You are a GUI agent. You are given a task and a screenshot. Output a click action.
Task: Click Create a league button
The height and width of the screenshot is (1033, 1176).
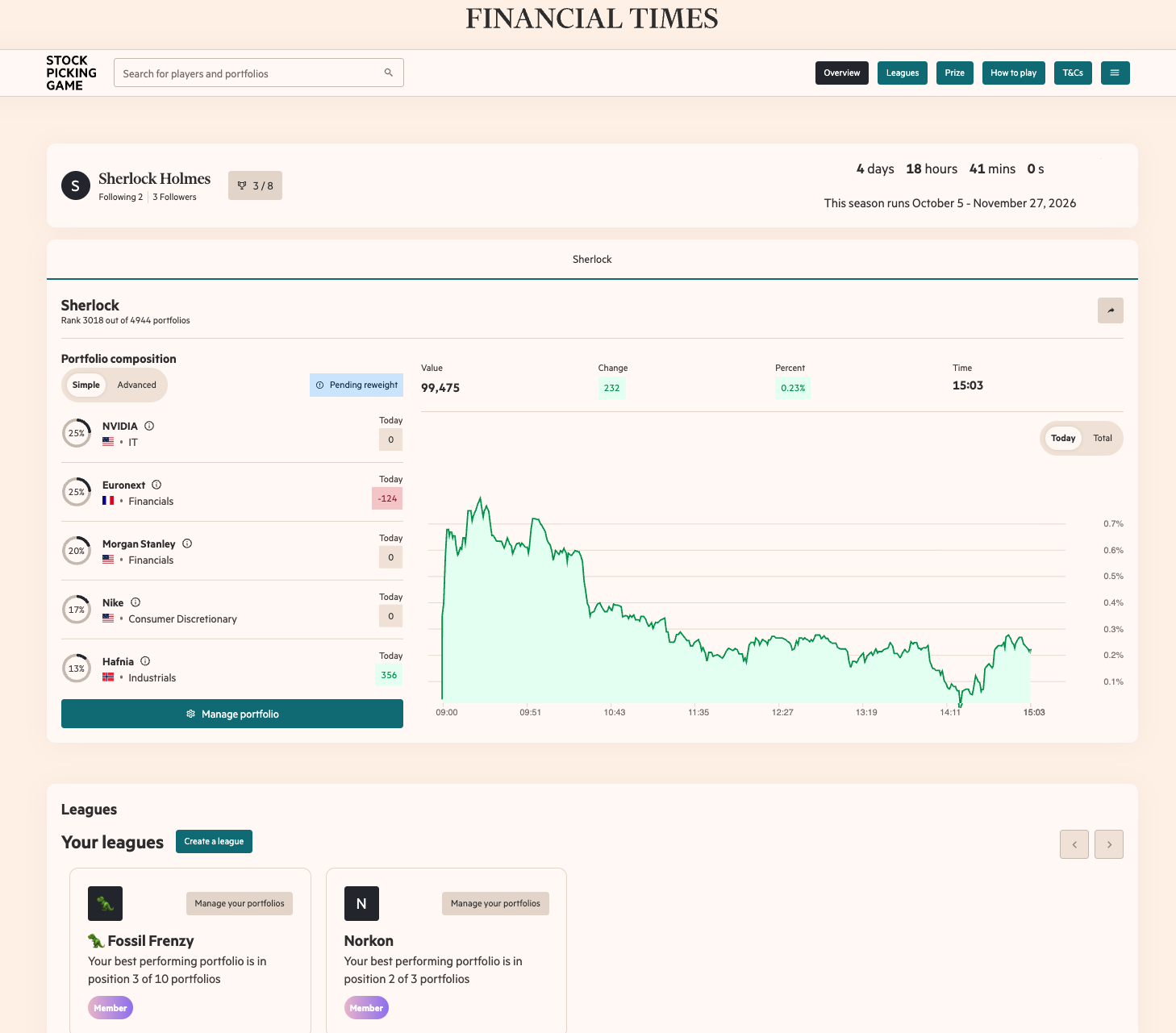point(214,841)
